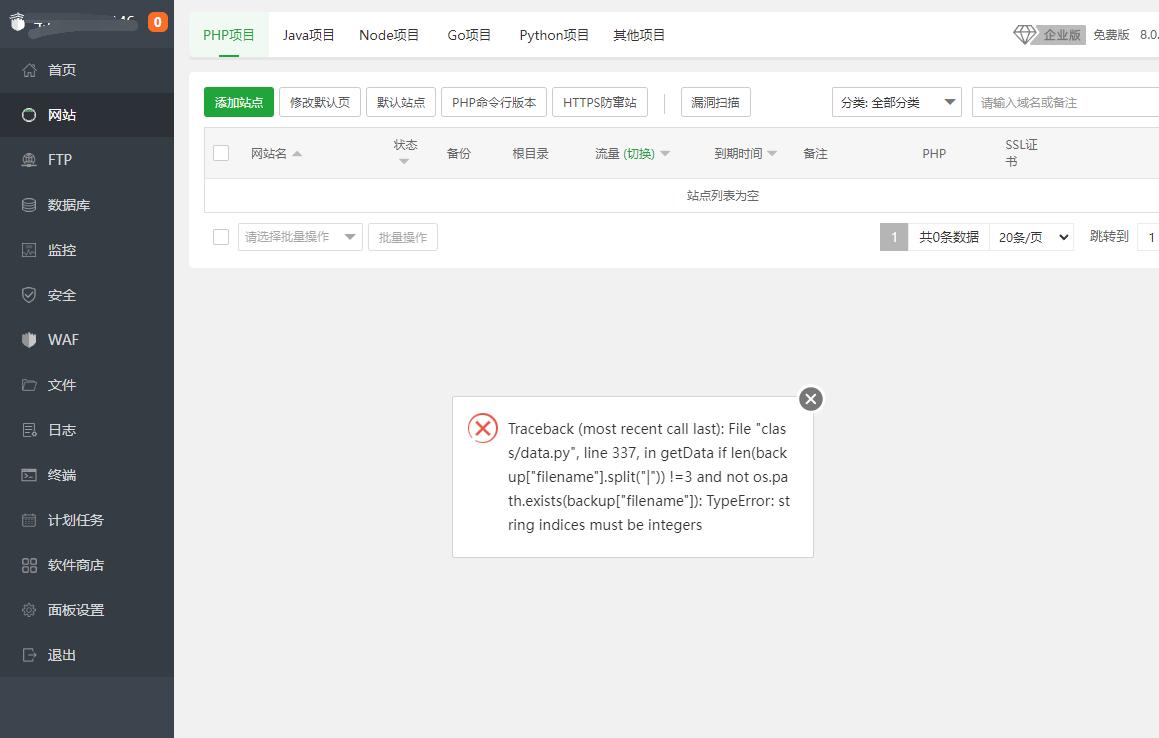Image resolution: width=1159 pixels, height=738 pixels.
Task: Open the FTP management section
Action: [58, 159]
